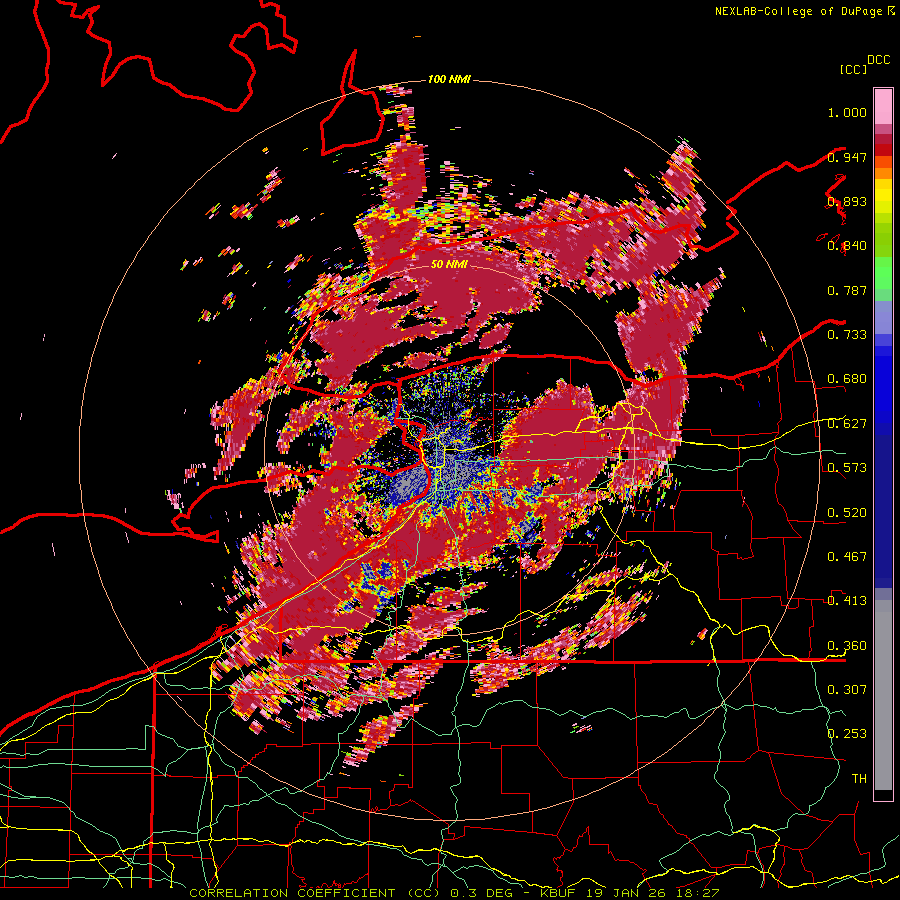The width and height of the screenshot is (900, 900).
Task: Click the 0.360 scale value
Action: pyautogui.click(x=847, y=646)
